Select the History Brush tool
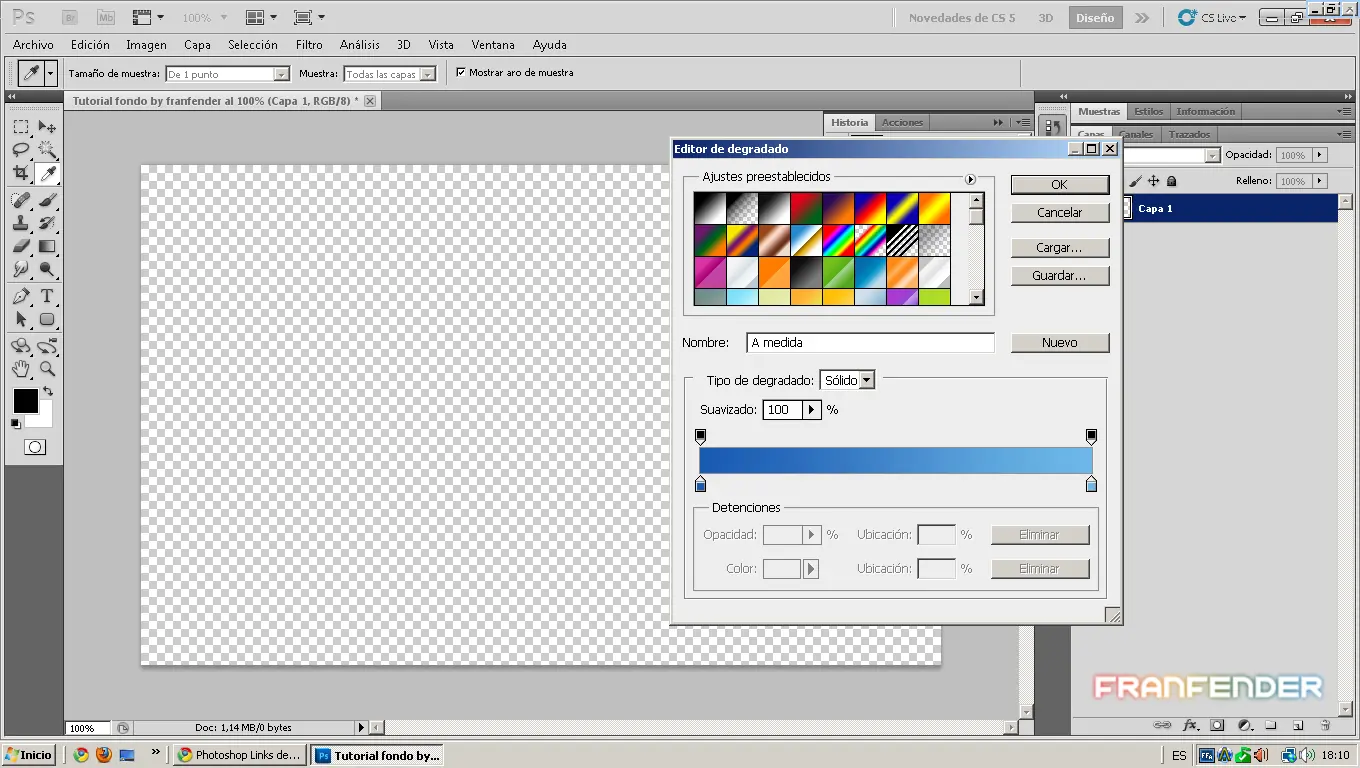 [x=47, y=223]
